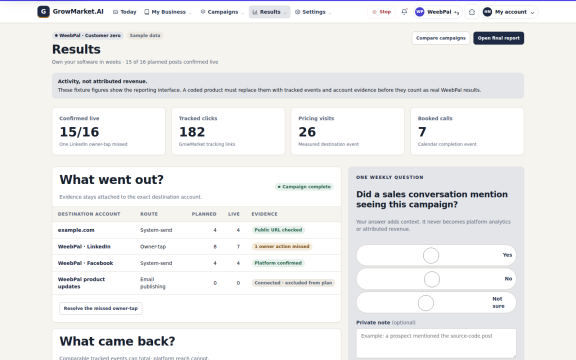Click the Connected · excluded from plan badge
The height and width of the screenshot is (360, 576).
pos(293,283)
